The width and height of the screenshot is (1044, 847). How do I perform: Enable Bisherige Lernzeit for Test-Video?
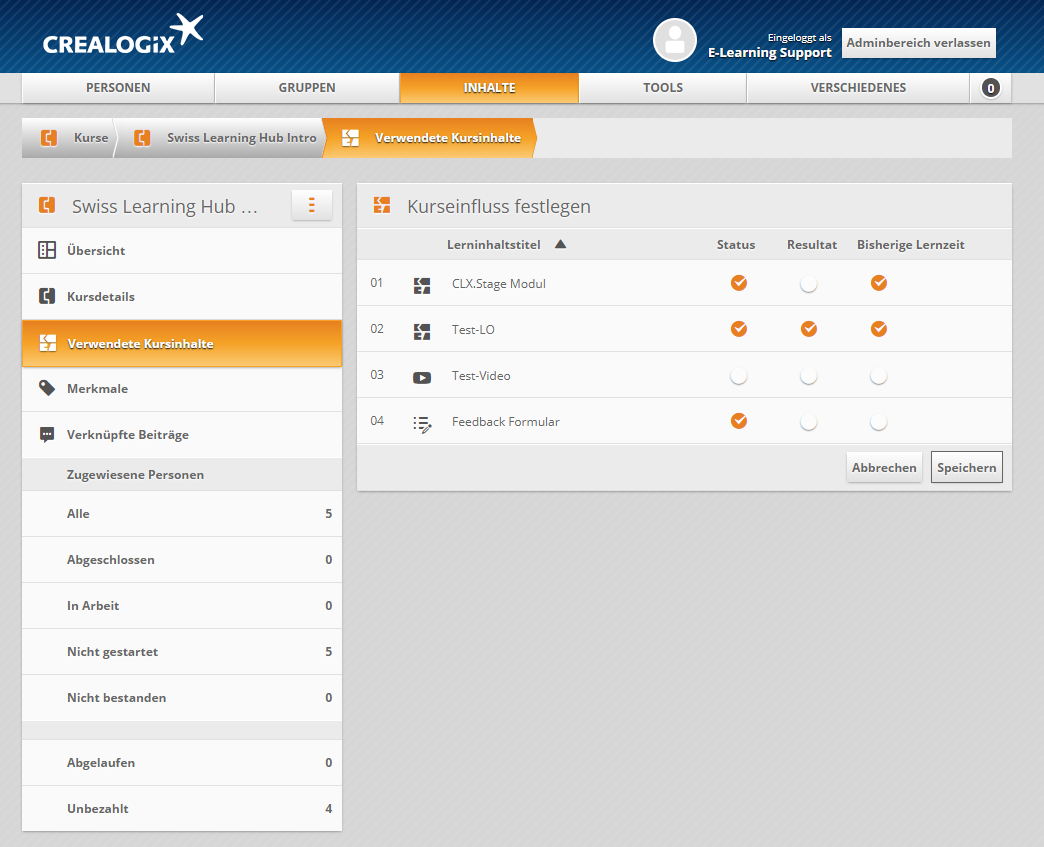[x=878, y=376]
